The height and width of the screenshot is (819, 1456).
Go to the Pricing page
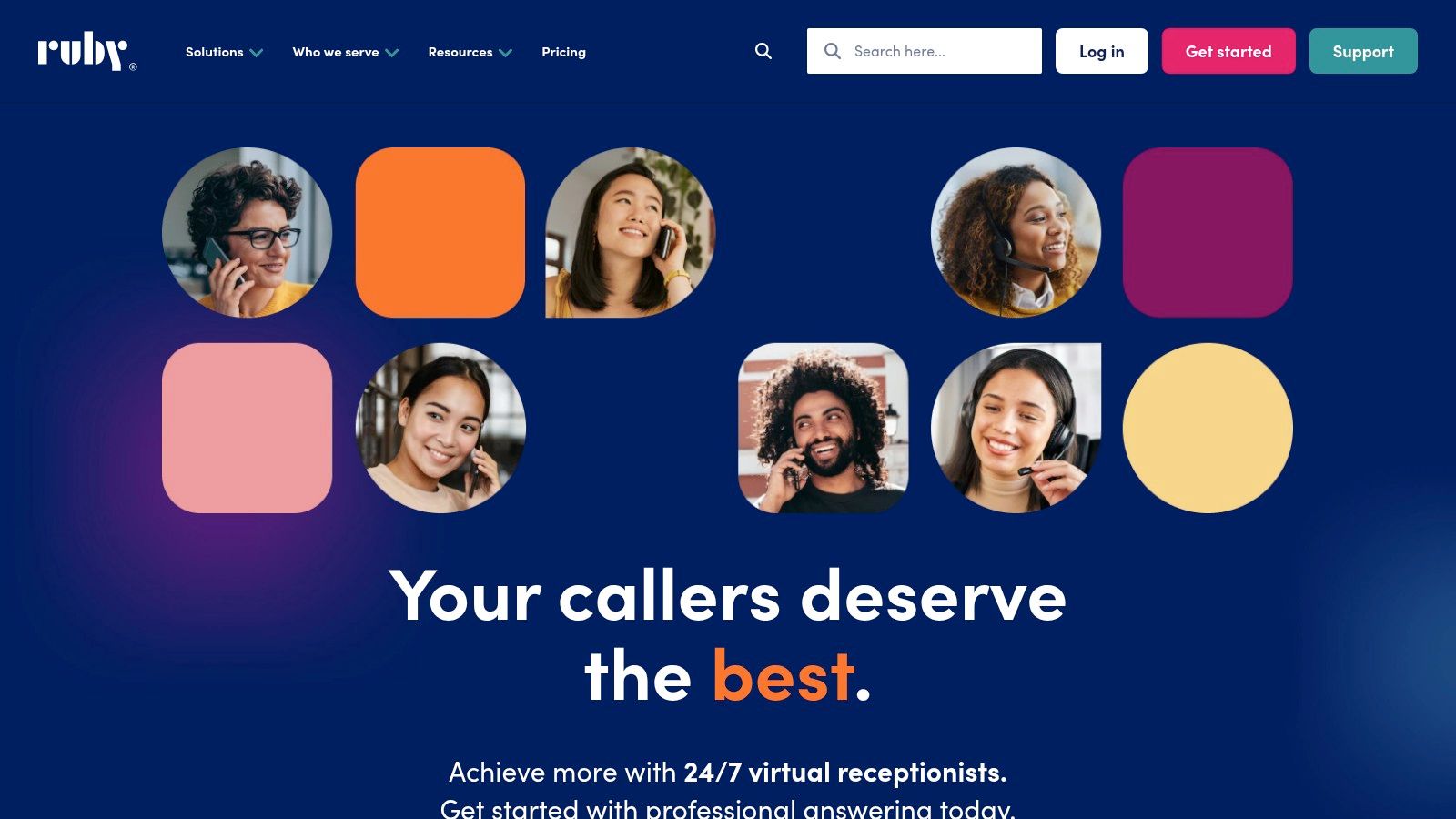(563, 52)
